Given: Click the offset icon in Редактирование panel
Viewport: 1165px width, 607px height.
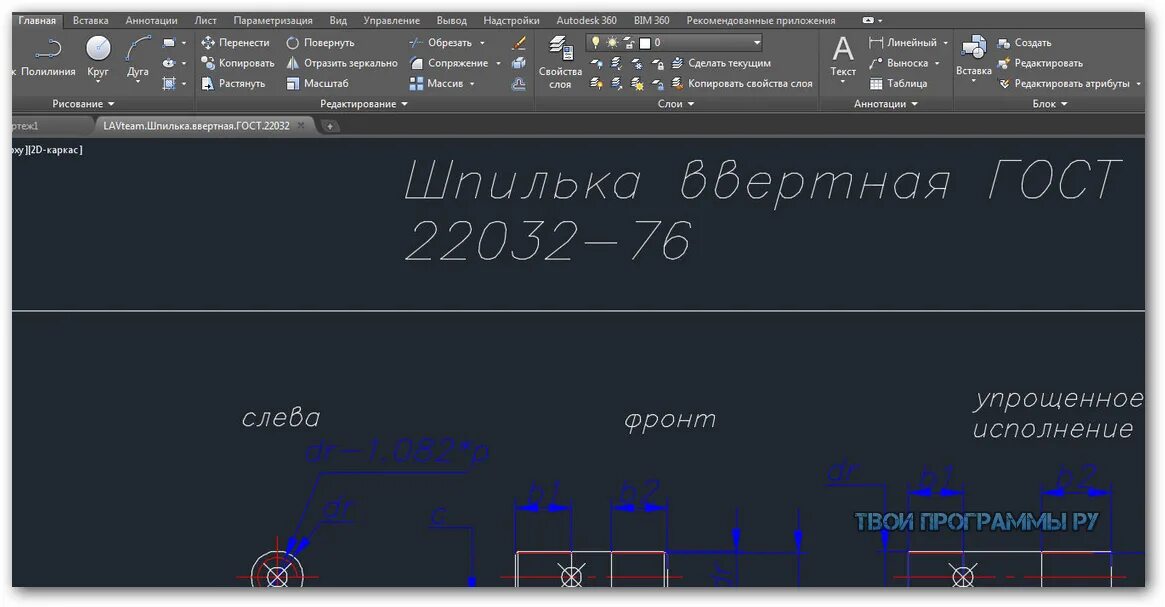Looking at the screenshot, I should [x=519, y=83].
